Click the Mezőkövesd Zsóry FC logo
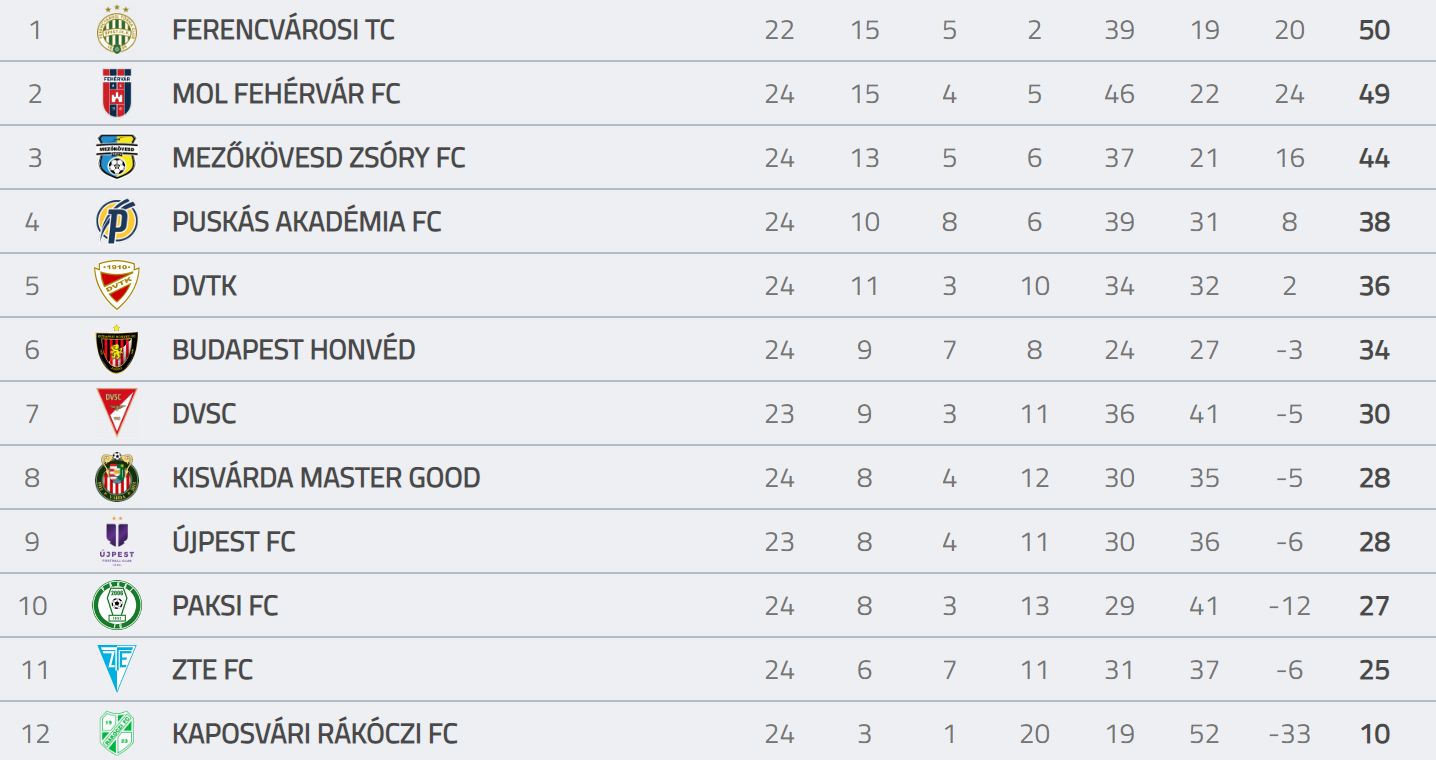This screenshot has height=760, width=1436. pos(117,158)
